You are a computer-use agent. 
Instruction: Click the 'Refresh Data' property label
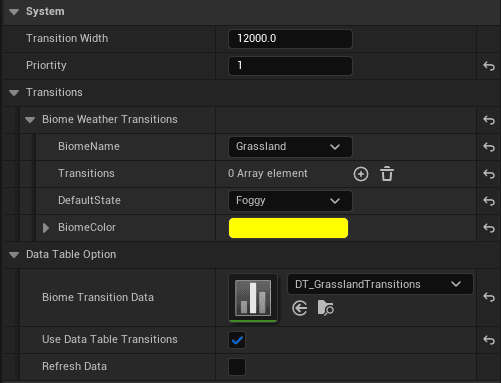point(74,367)
